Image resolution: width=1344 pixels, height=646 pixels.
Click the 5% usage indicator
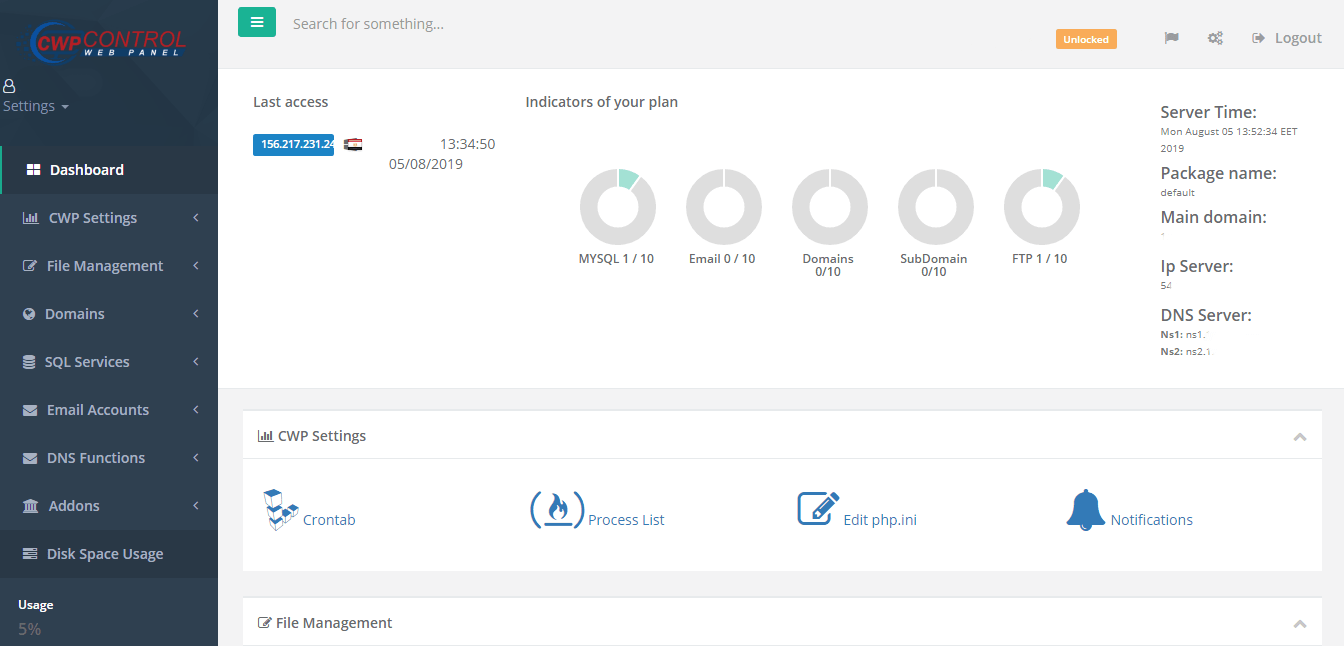pyautogui.click(x=29, y=629)
